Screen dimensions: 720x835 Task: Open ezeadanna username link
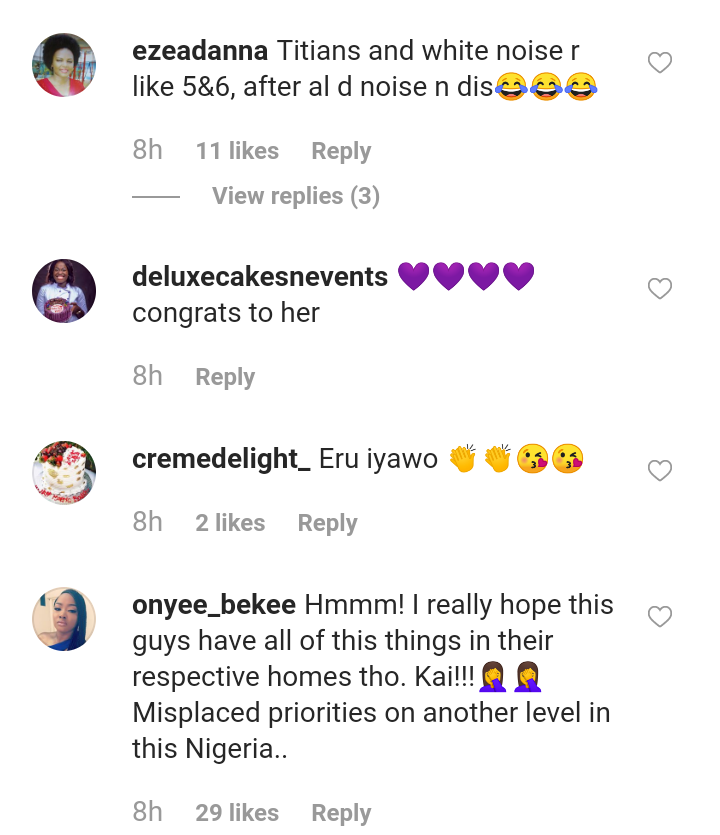pyautogui.click(x=199, y=51)
